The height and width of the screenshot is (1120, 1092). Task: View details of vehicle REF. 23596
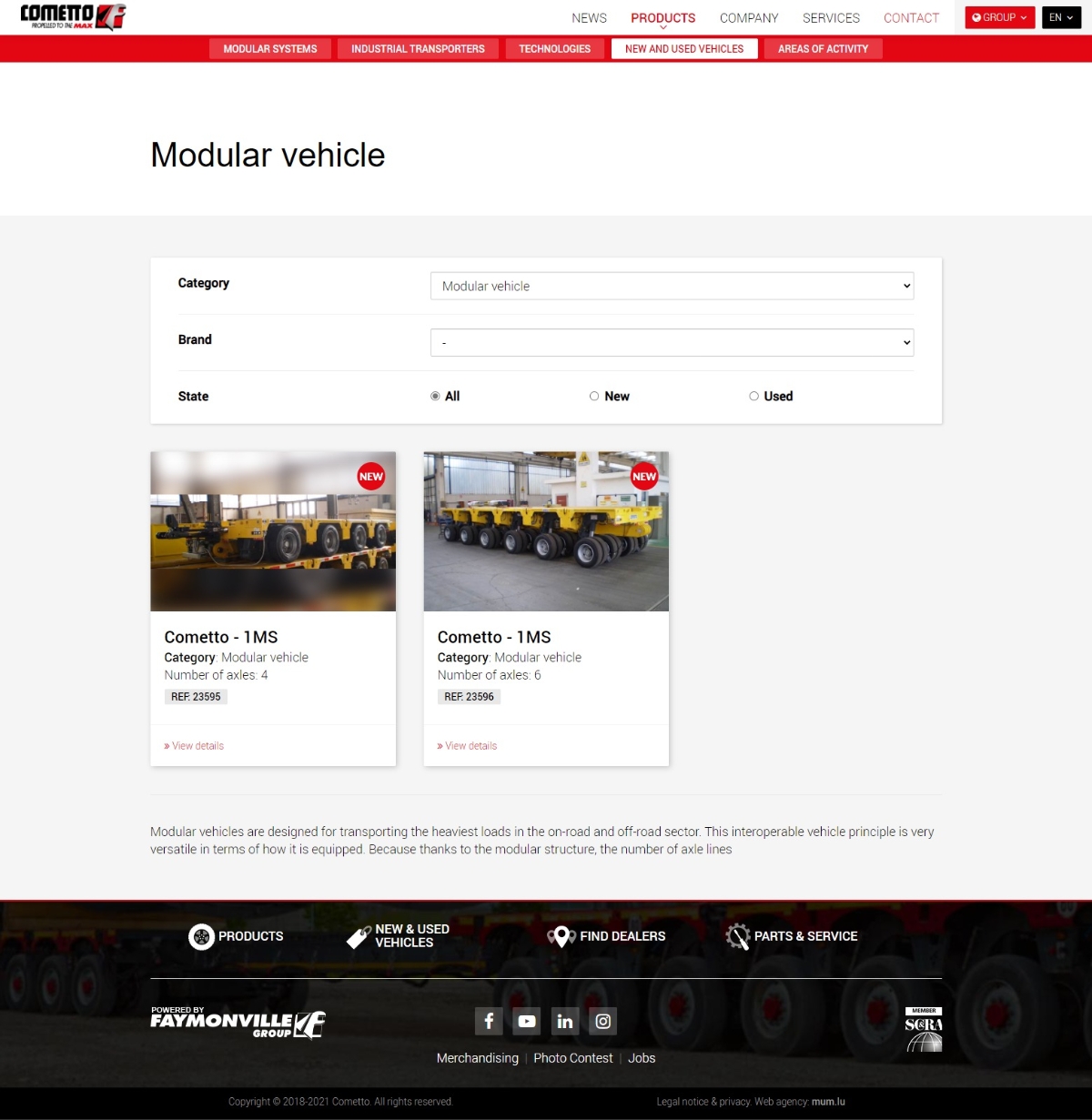coord(467,746)
